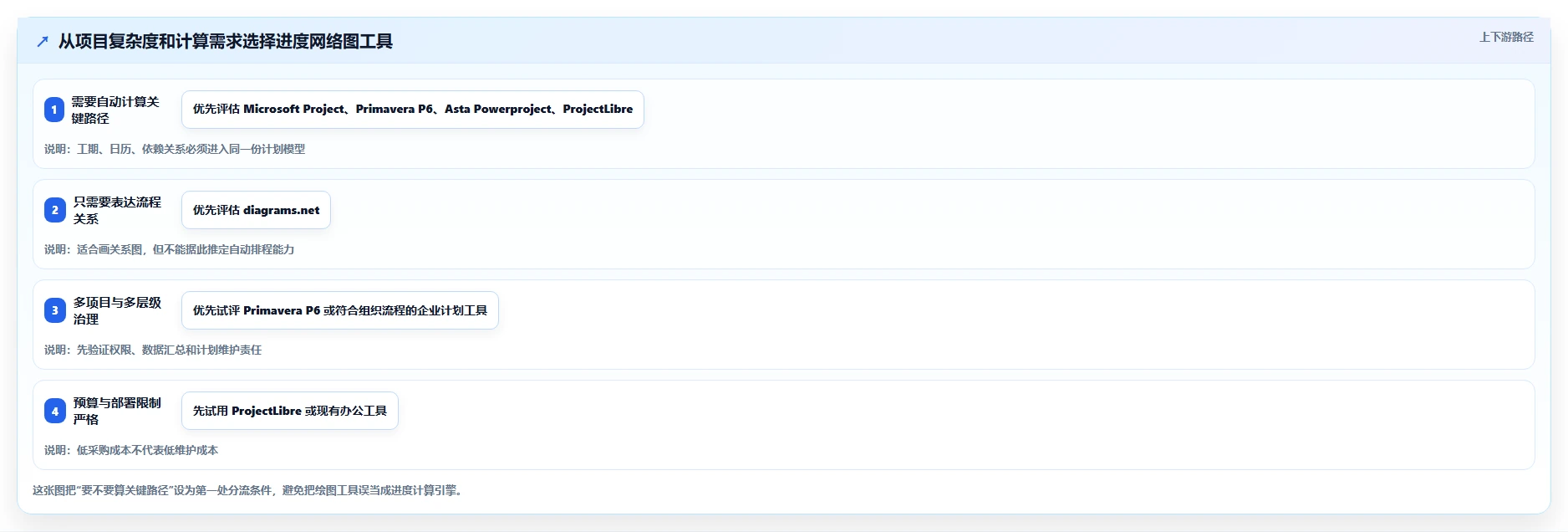Click condition text 需要自动计算关键路径
1568x532 pixels.
coord(115,110)
